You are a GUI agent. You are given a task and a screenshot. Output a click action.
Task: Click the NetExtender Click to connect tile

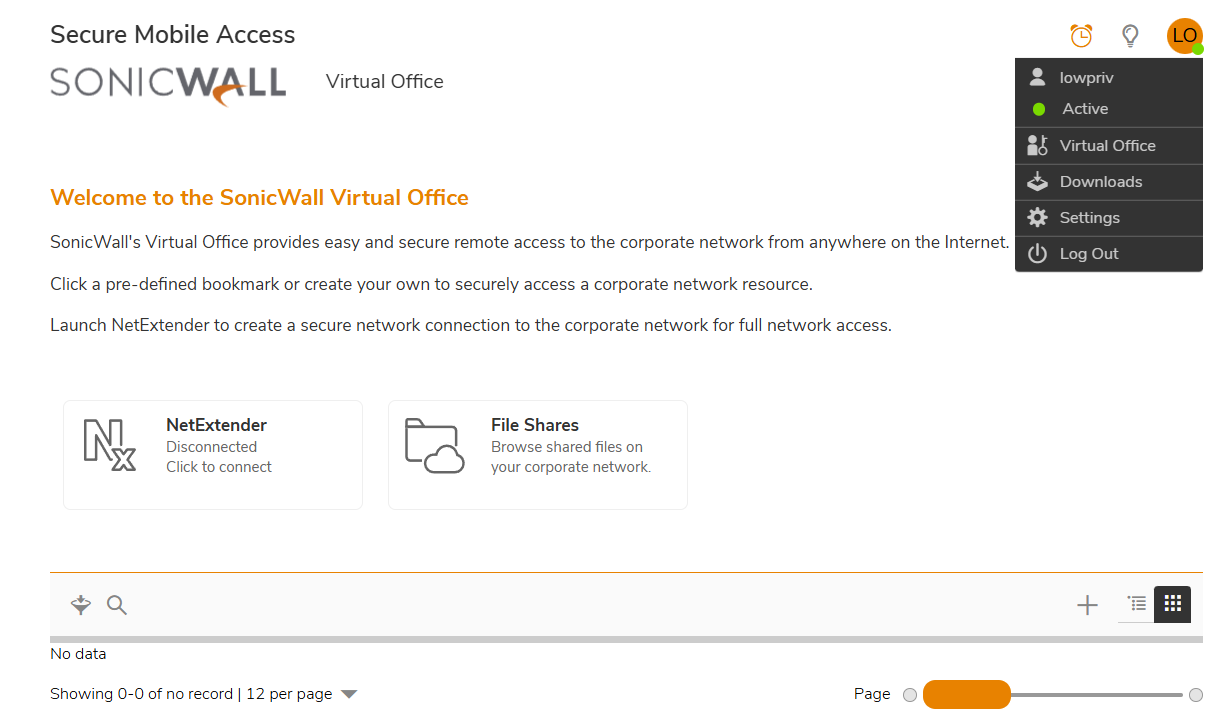click(213, 455)
